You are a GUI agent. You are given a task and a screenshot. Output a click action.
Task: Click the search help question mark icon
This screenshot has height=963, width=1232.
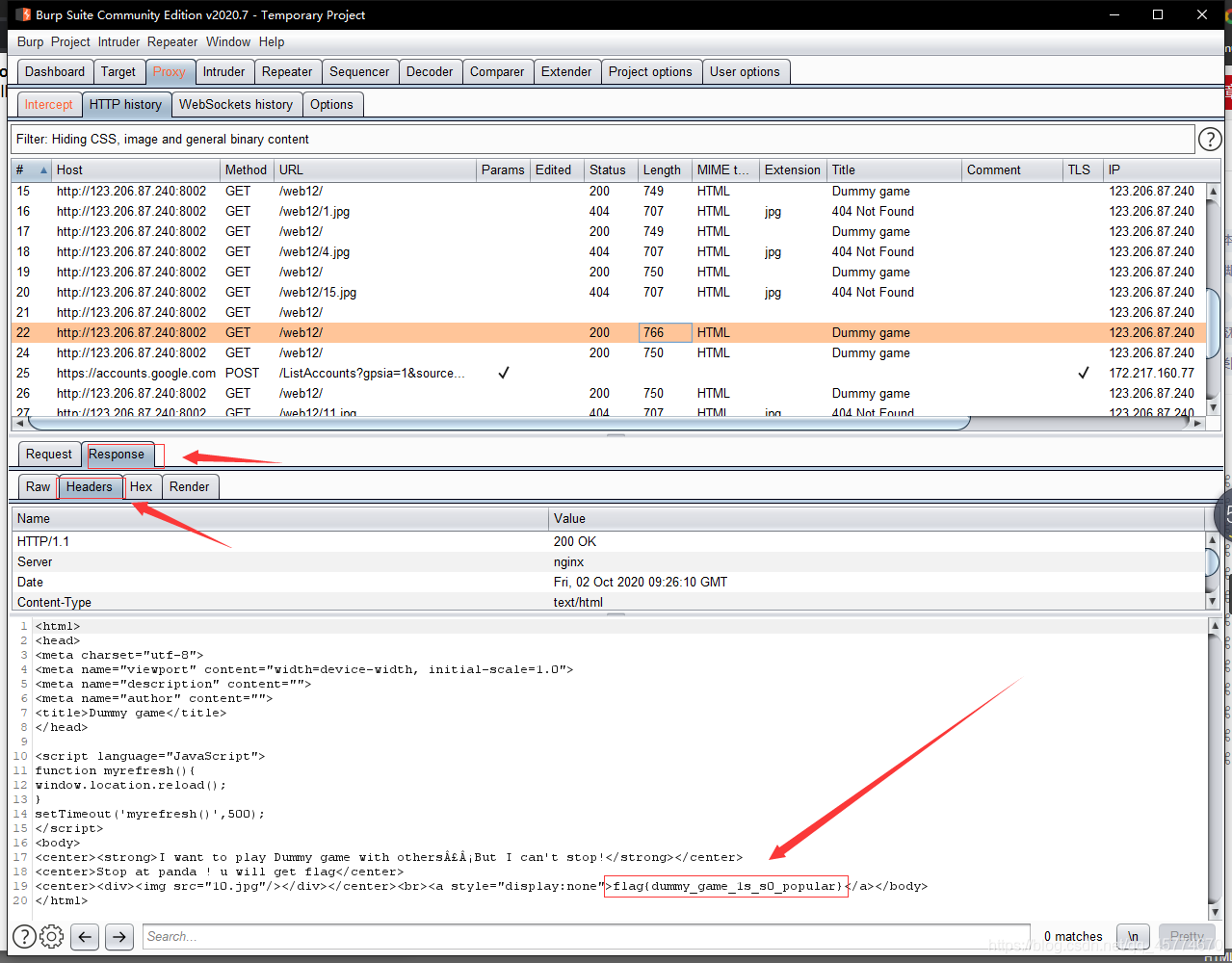25,936
